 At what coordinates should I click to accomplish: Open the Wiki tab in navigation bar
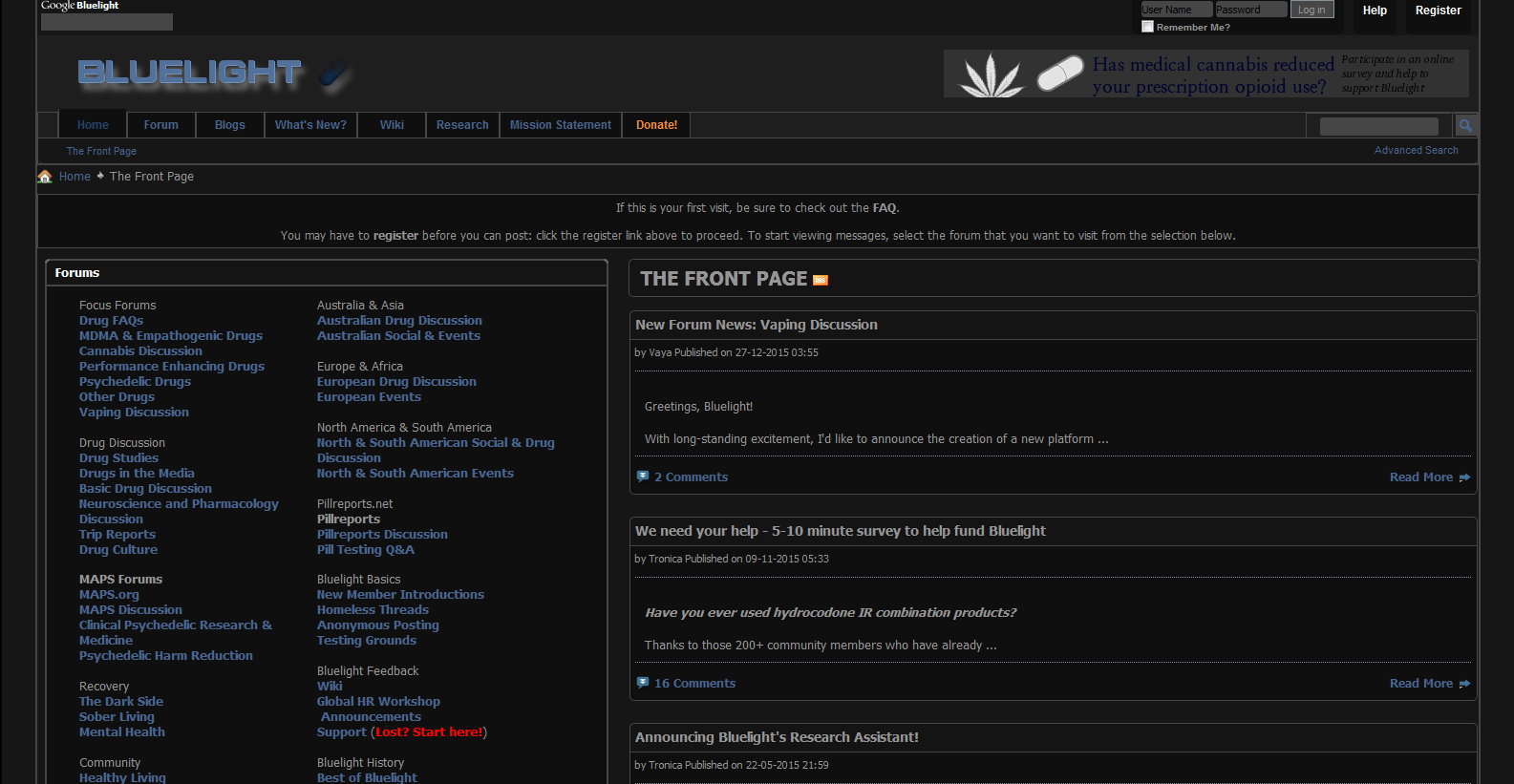tap(392, 125)
